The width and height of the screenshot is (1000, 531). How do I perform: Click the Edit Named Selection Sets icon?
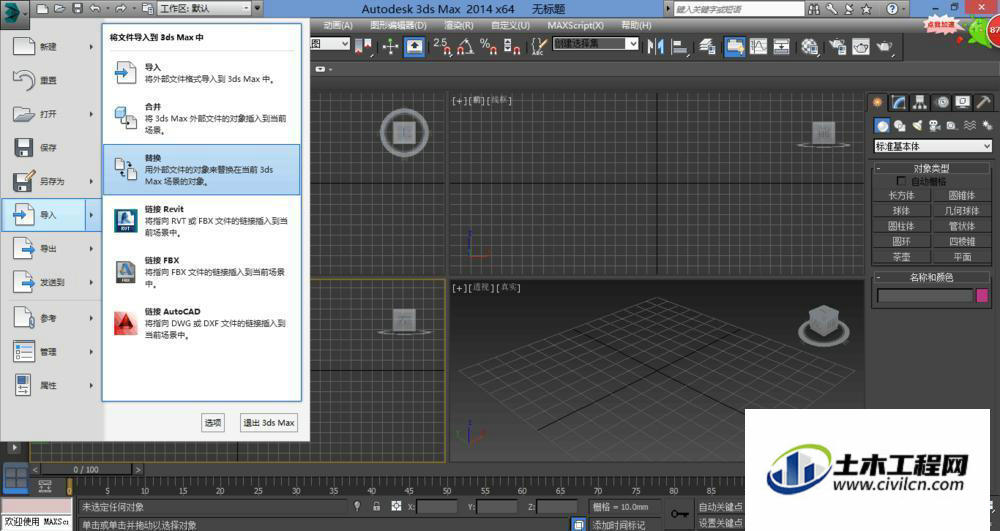point(539,47)
